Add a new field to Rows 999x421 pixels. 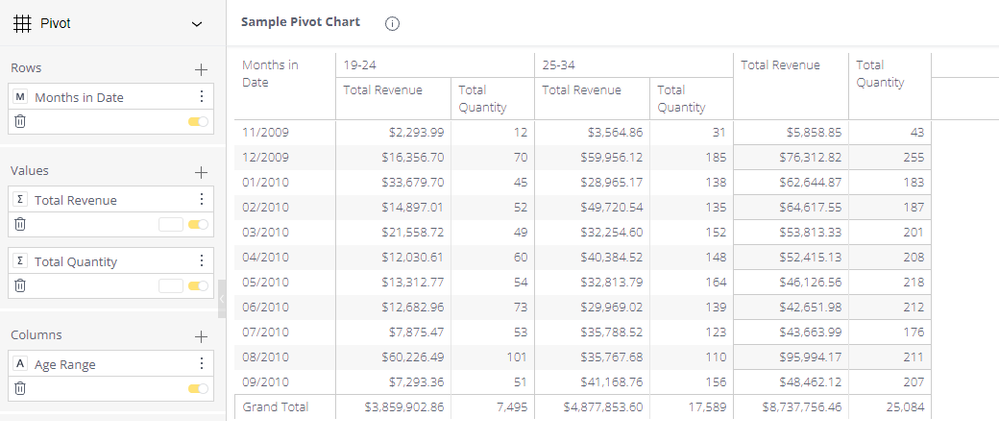tap(201, 69)
